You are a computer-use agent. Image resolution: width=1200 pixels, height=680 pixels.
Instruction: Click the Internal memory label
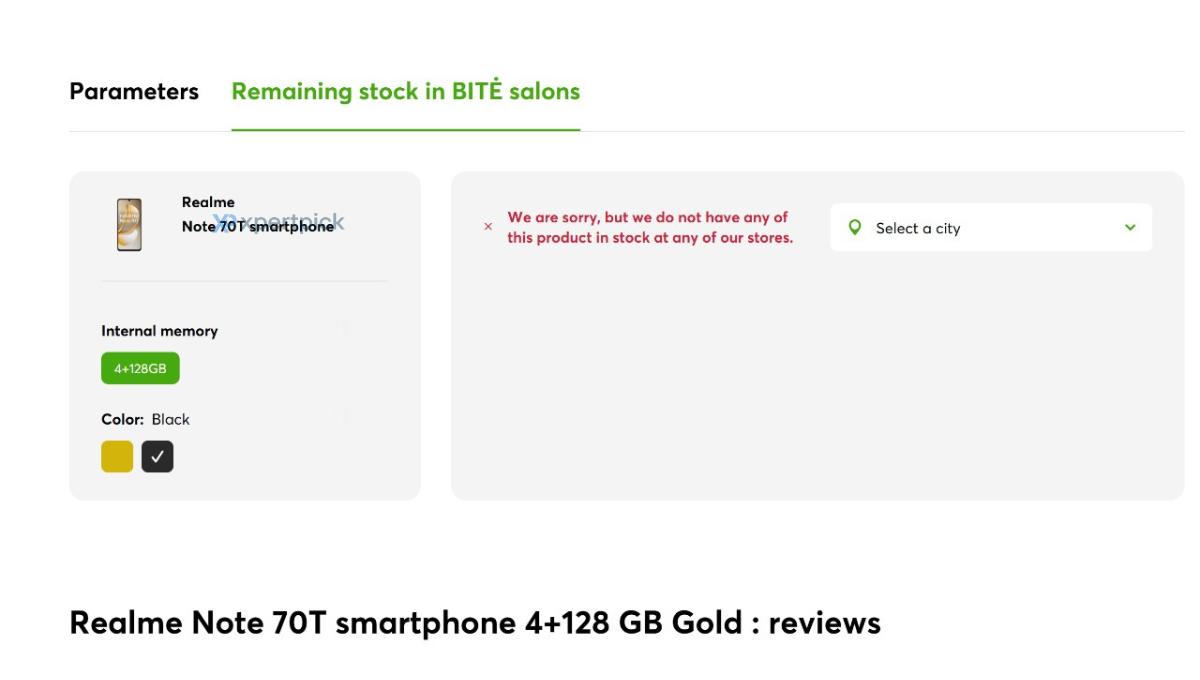pyautogui.click(x=159, y=331)
